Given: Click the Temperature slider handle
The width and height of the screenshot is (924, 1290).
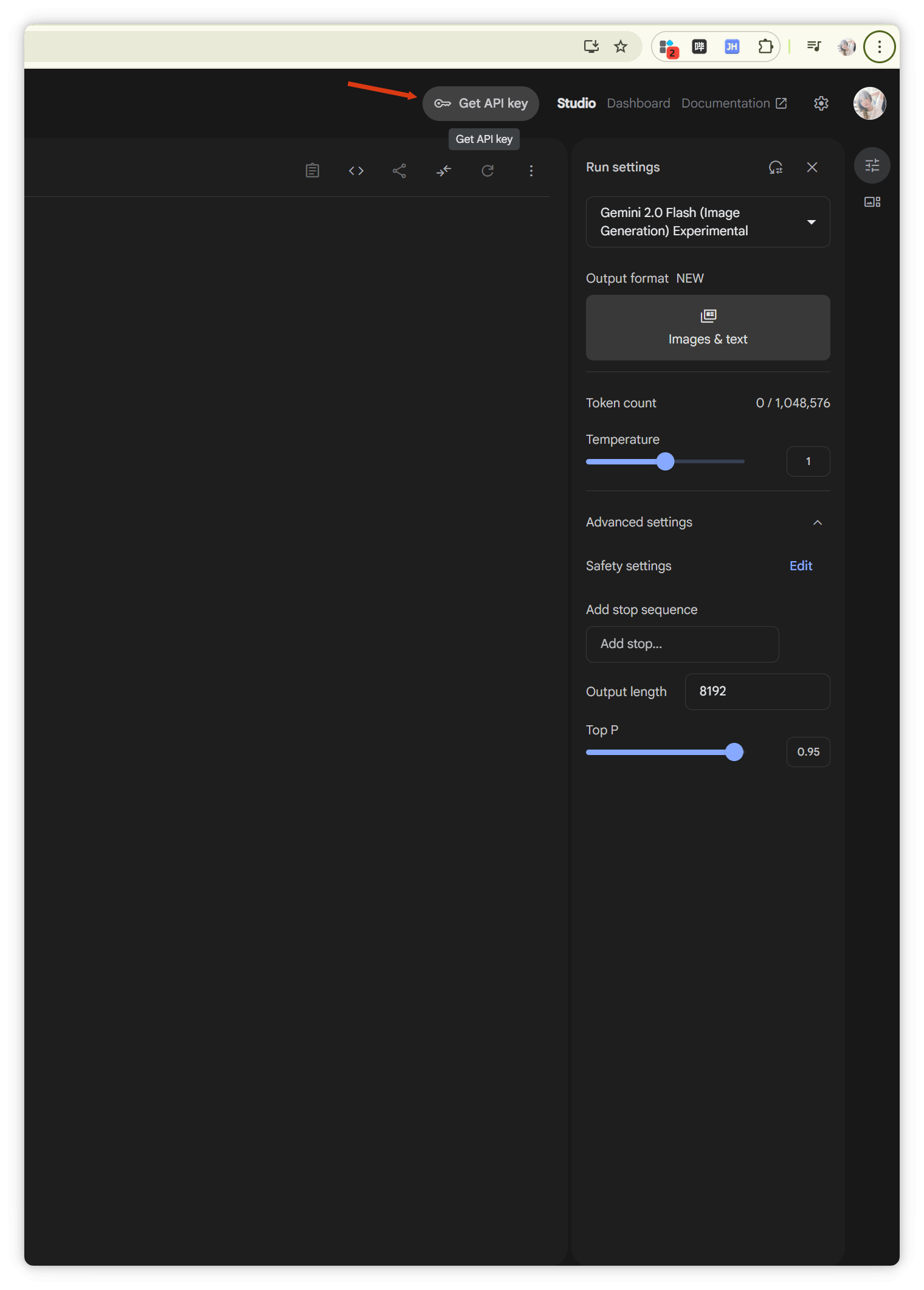Looking at the screenshot, I should pyautogui.click(x=666, y=461).
